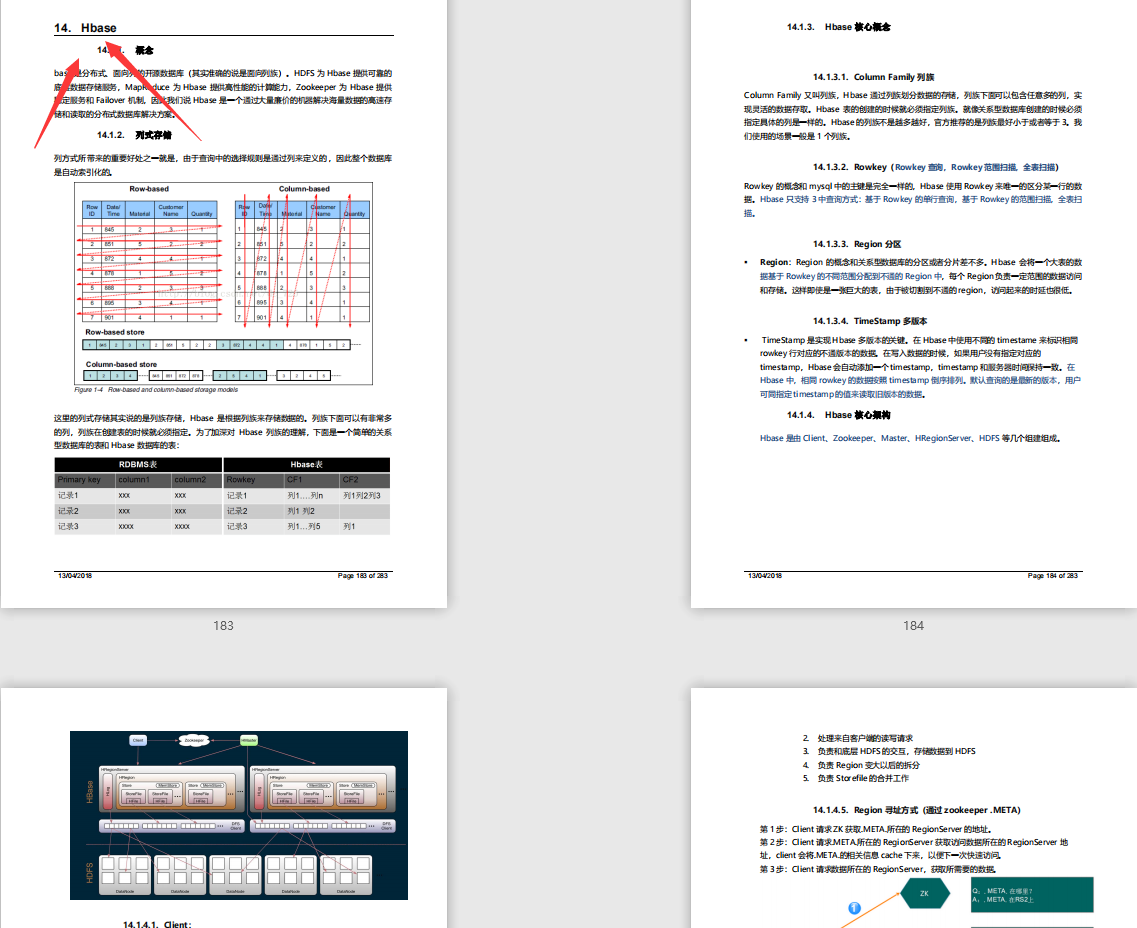Click the vertical 'HBase' label in the diagram
This screenshot has height=928, width=1137.
[89, 792]
